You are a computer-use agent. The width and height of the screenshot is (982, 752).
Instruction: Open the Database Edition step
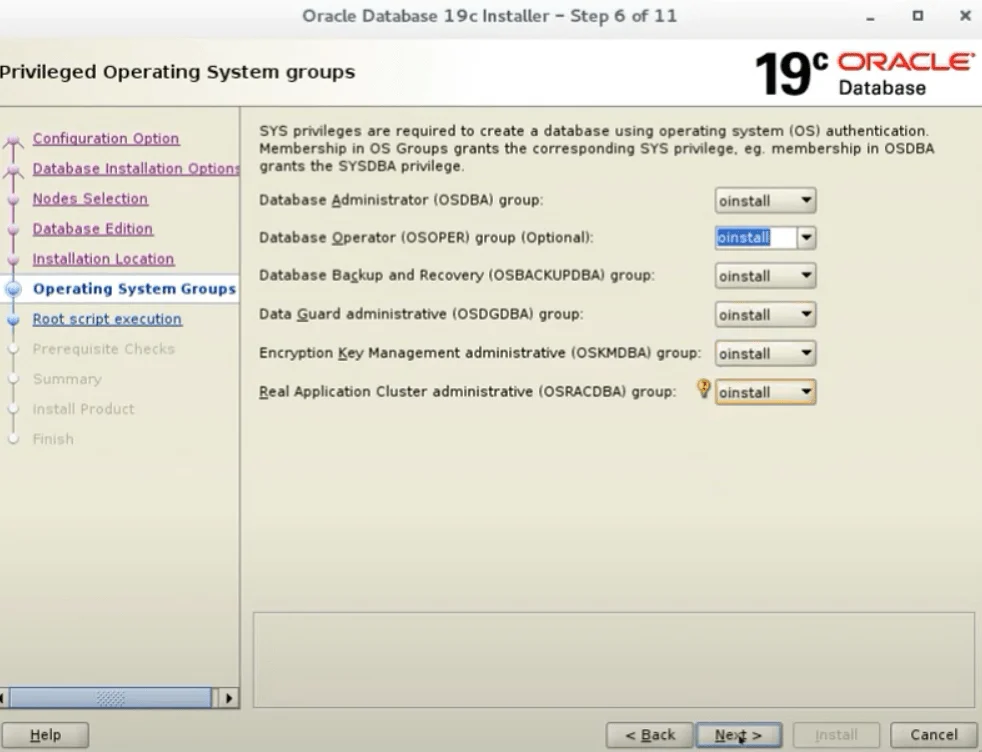tap(93, 229)
